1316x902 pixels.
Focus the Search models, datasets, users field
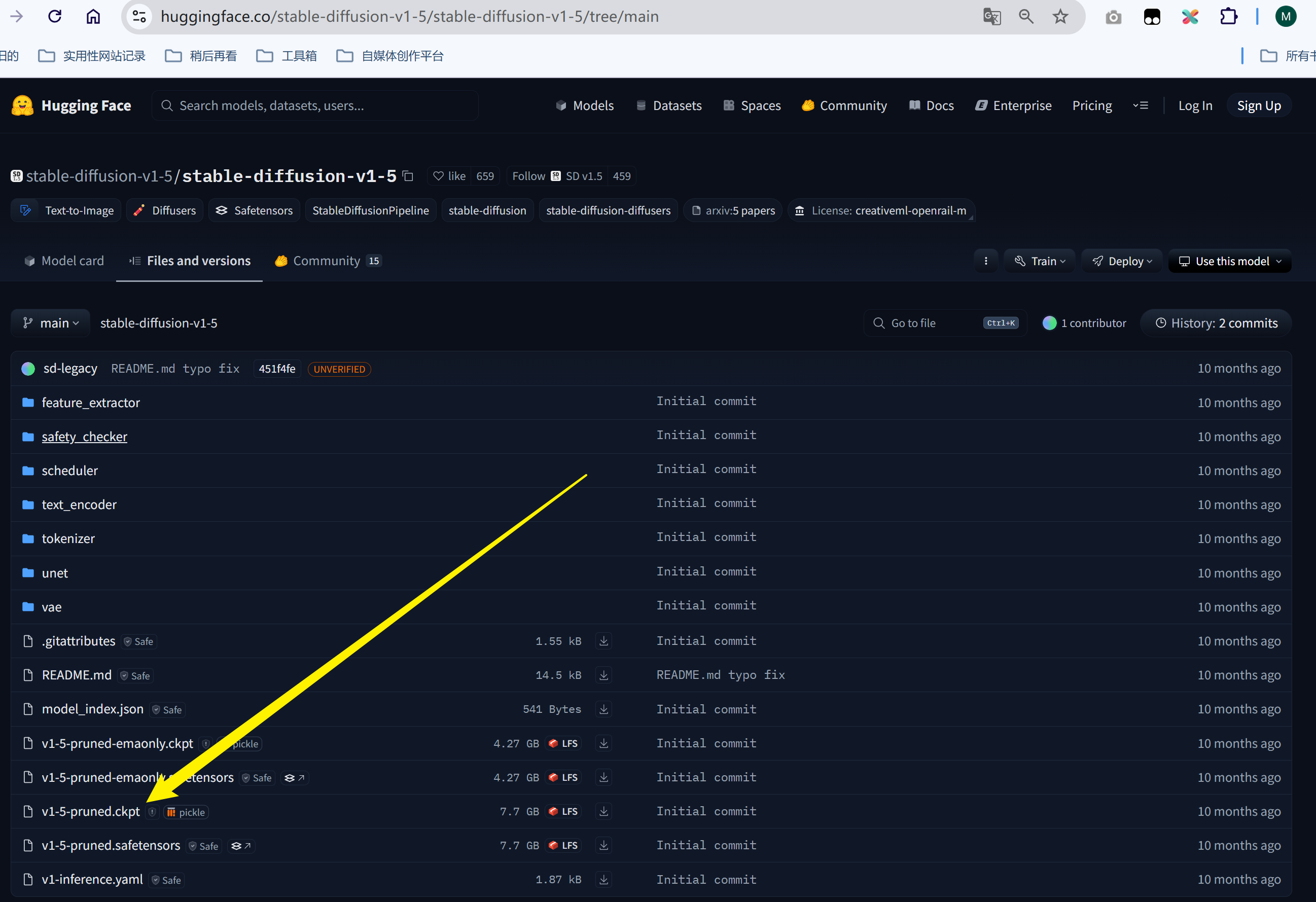(x=315, y=106)
